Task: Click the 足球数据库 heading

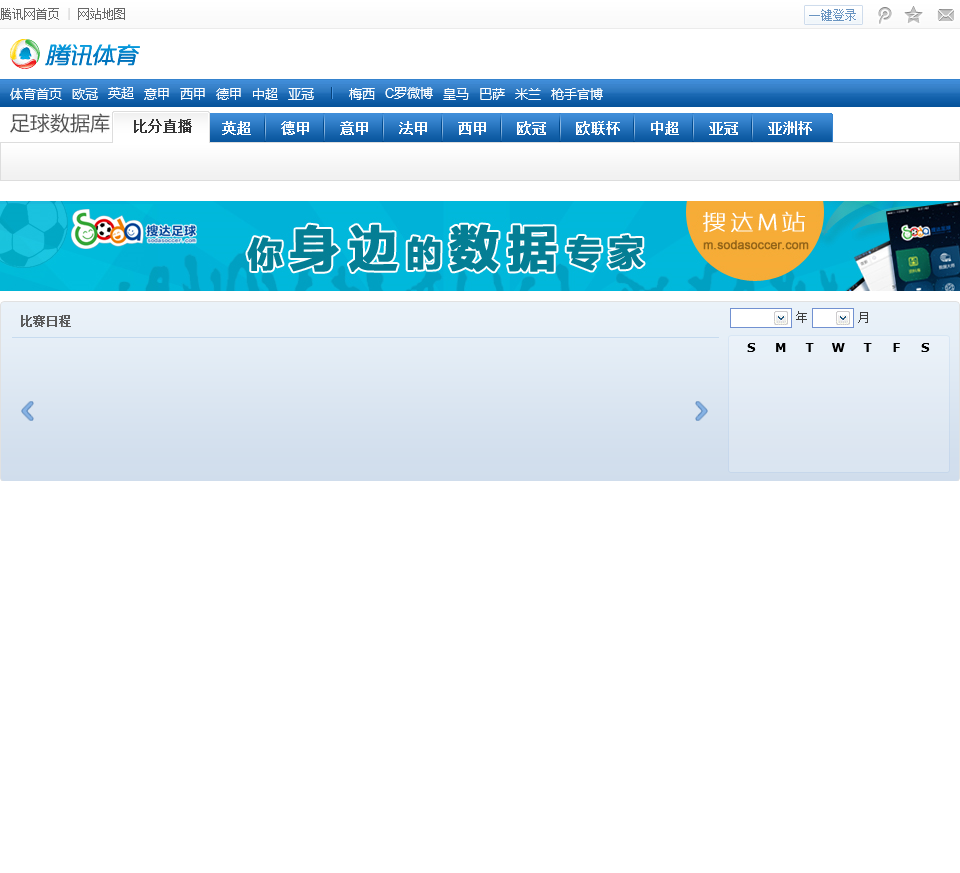Action: click(x=59, y=124)
